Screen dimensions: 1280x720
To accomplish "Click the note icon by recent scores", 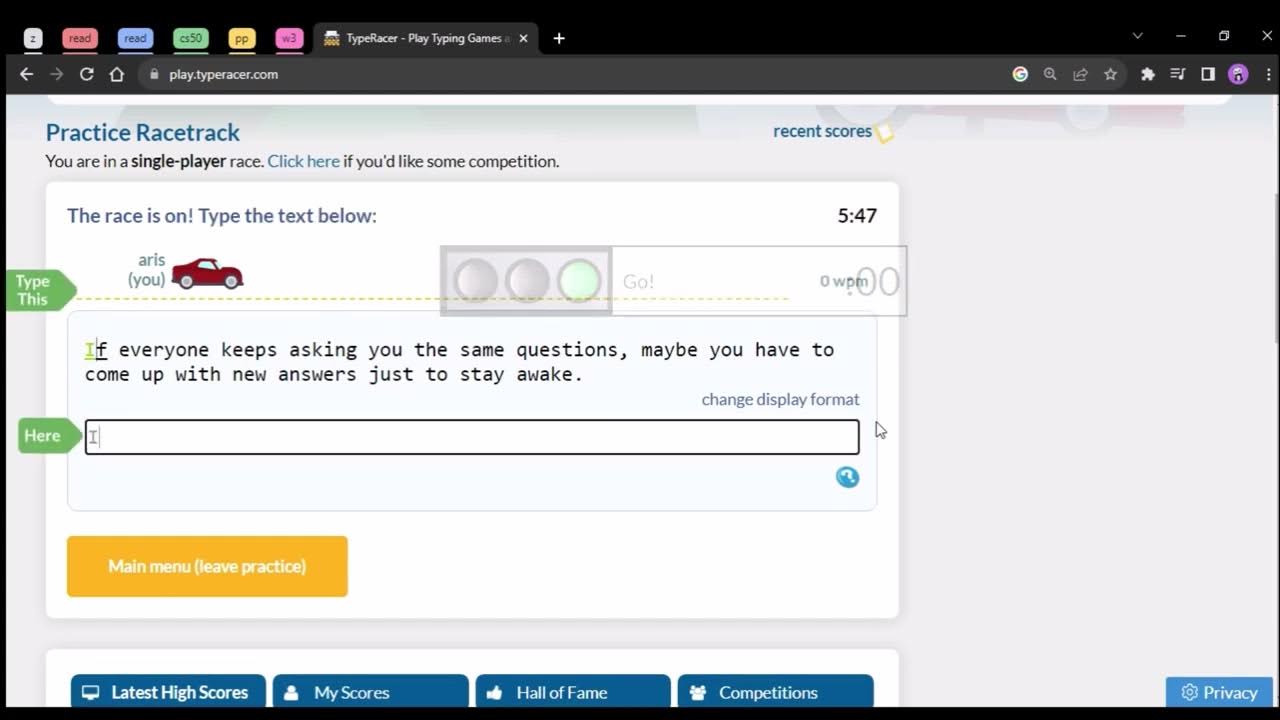I will point(884,132).
